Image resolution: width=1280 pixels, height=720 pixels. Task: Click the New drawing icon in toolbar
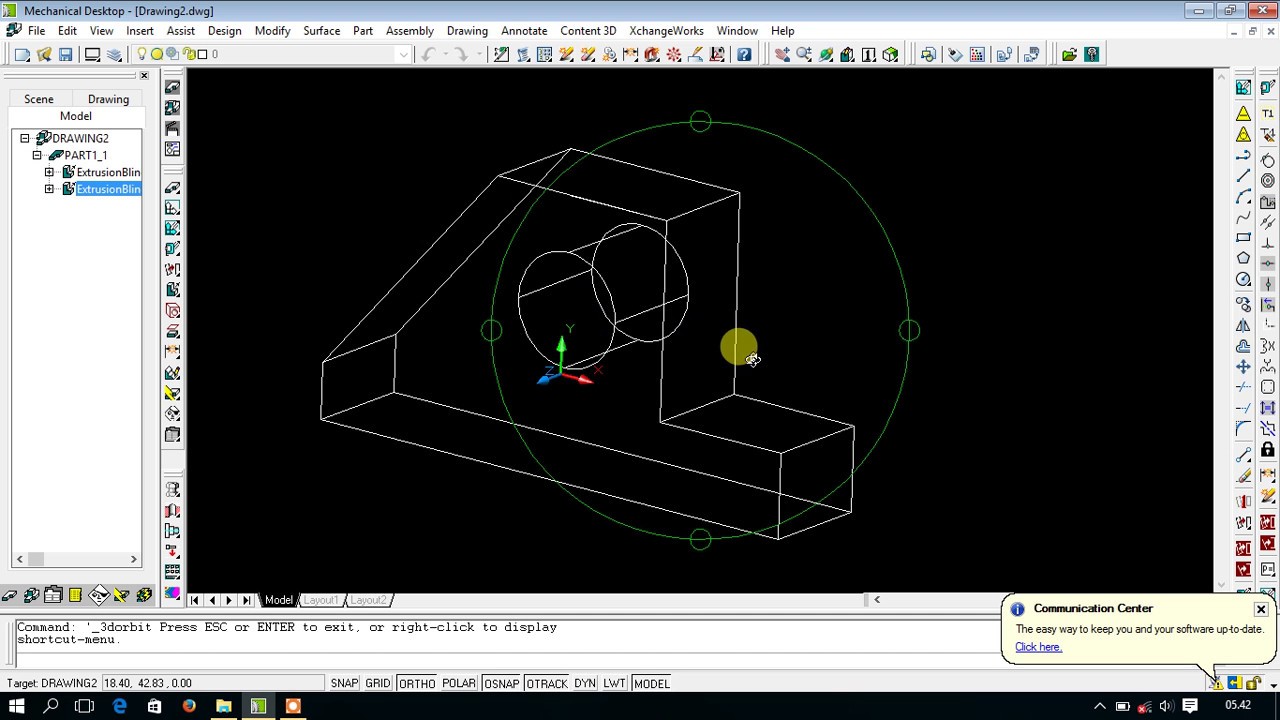click(x=22, y=54)
